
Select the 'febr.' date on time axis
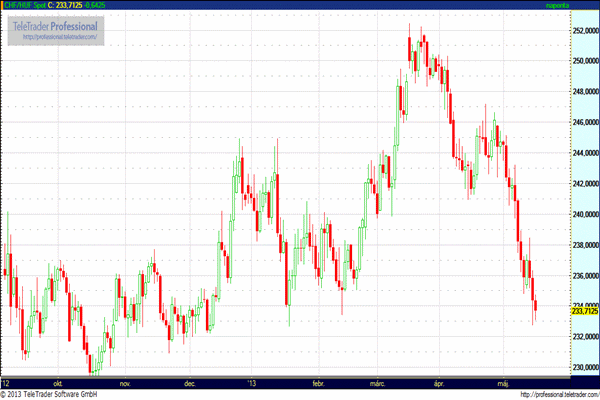click(x=318, y=382)
